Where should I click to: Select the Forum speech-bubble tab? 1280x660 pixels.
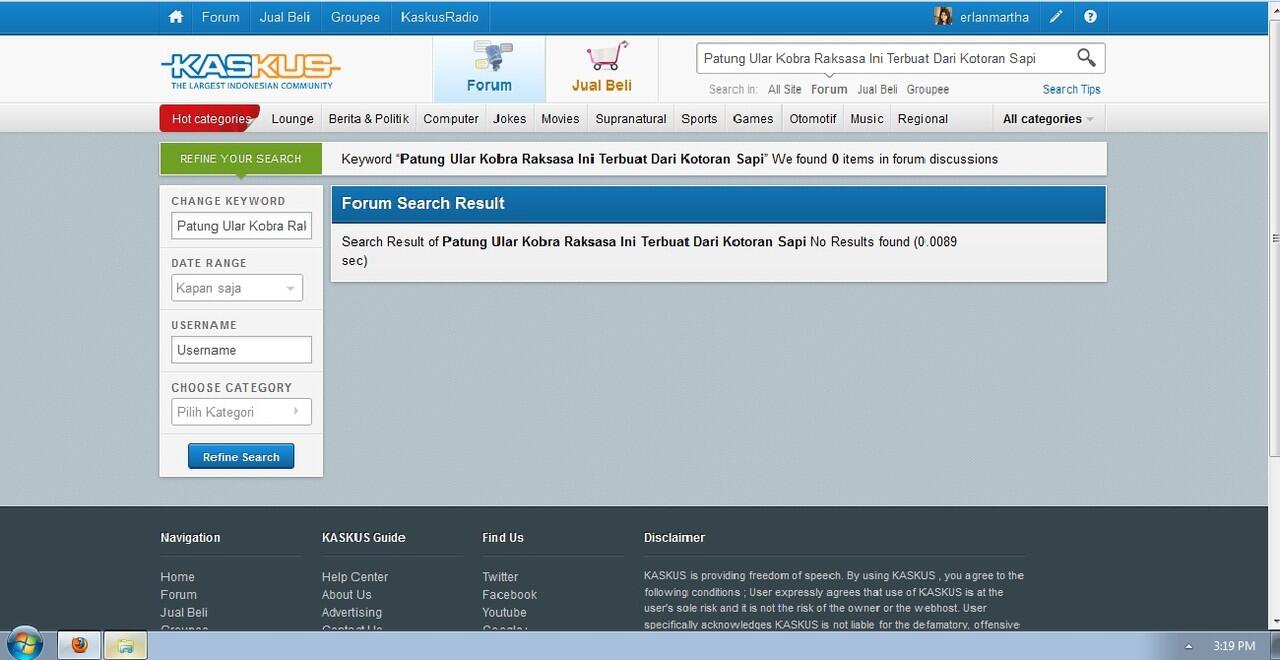pyautogui.click(x=489, y=68)
